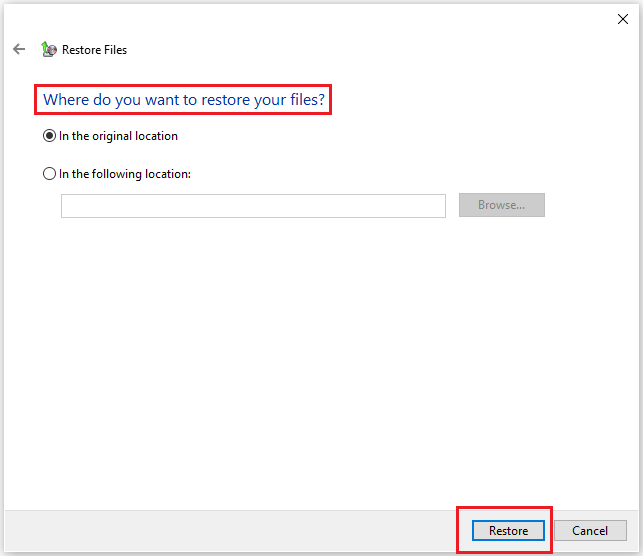Start restoring with the Restore button
Screen dimensions: 643x556
pos(508,531)
